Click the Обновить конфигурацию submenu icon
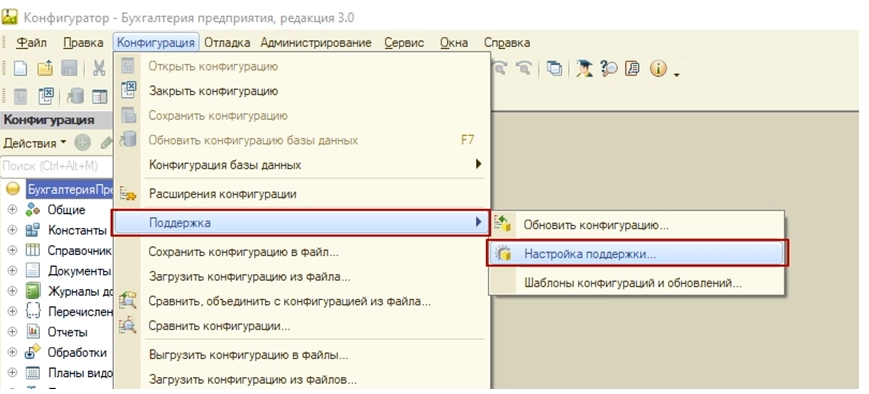The width and height of the screenshot is (869, 394). pyautogui.click(x=502, y=224)
